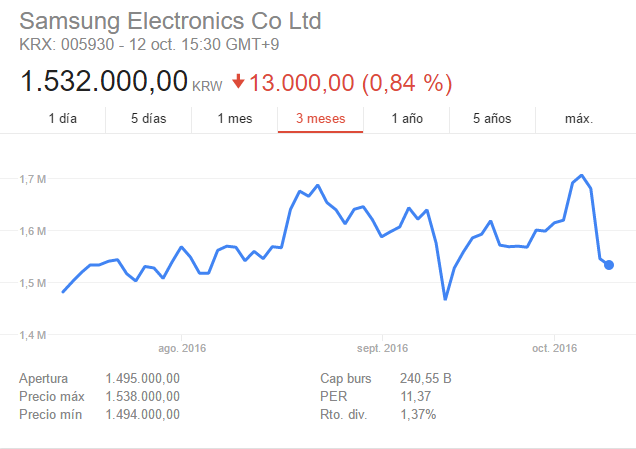Image resolution: width=636 pixels, height=449 pixels.
Task: Click the Apertura opening price value
Action: [142, 379]
